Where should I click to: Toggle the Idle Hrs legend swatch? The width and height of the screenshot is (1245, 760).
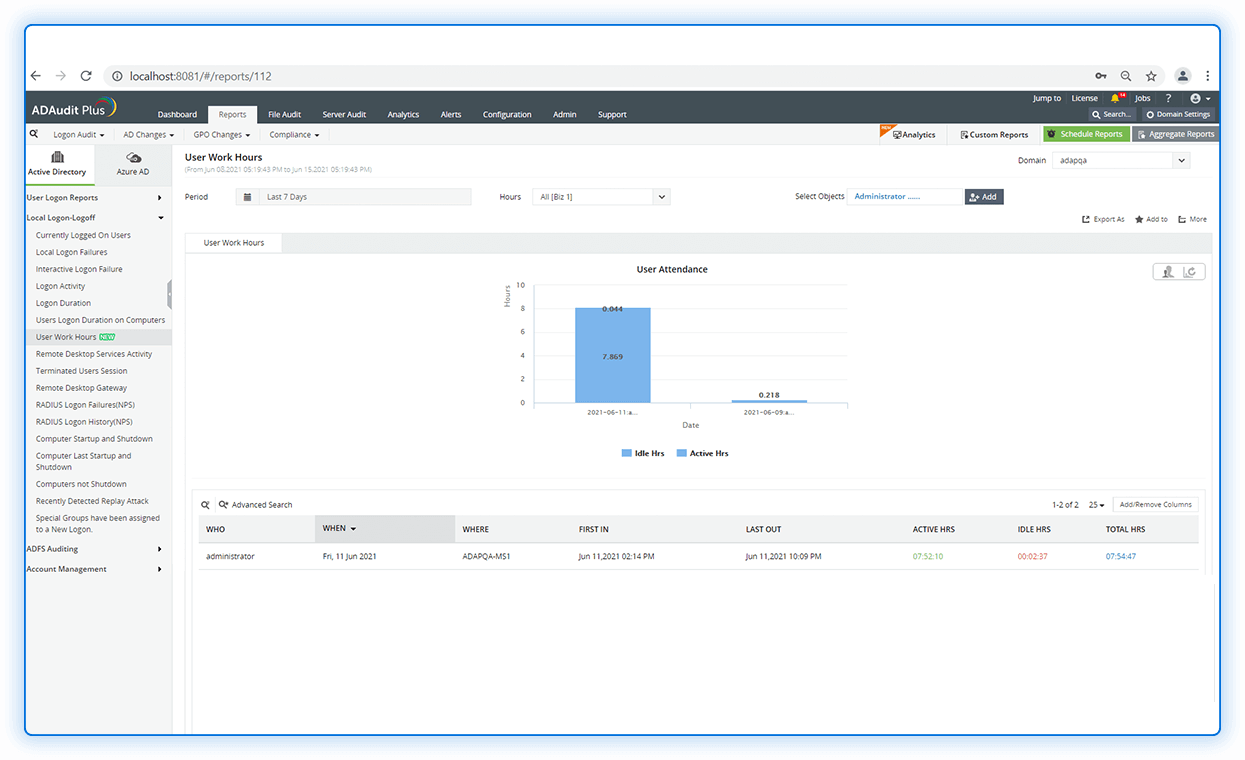click(x=627, y=453)
